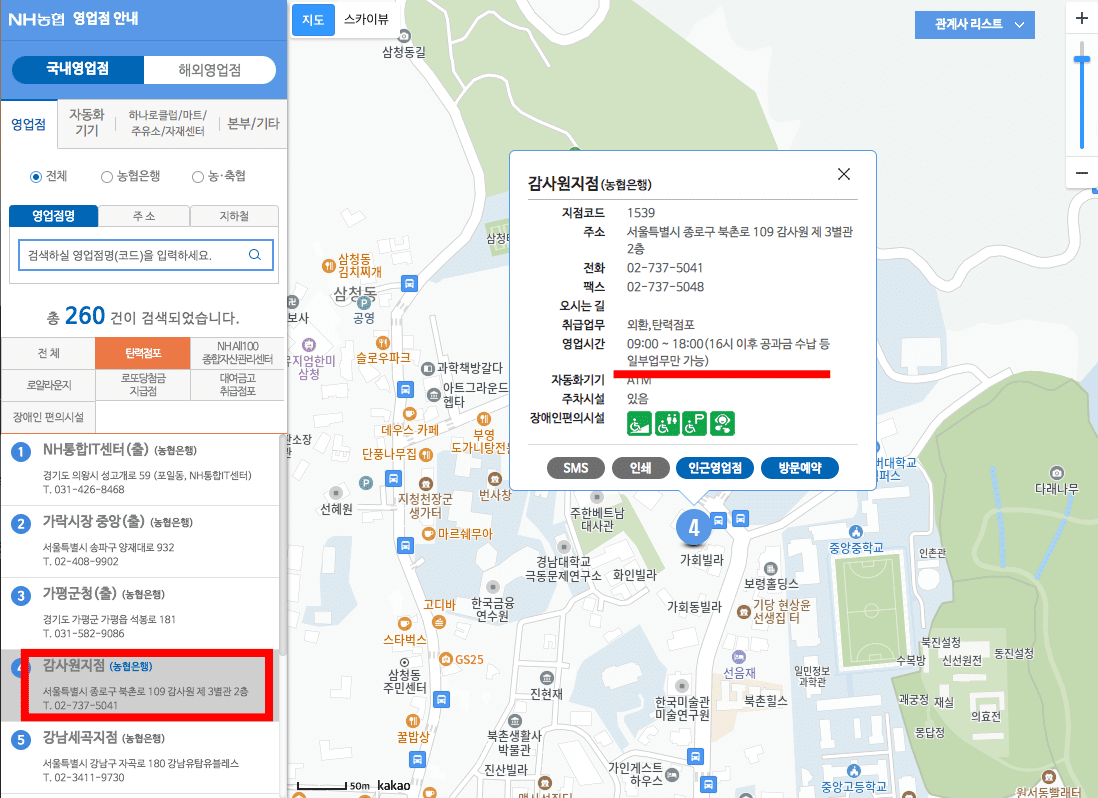The width and height of the screenshot is (1098, 798).
Task: Click the 공영 parking icon on map
Action: (363, 303)
